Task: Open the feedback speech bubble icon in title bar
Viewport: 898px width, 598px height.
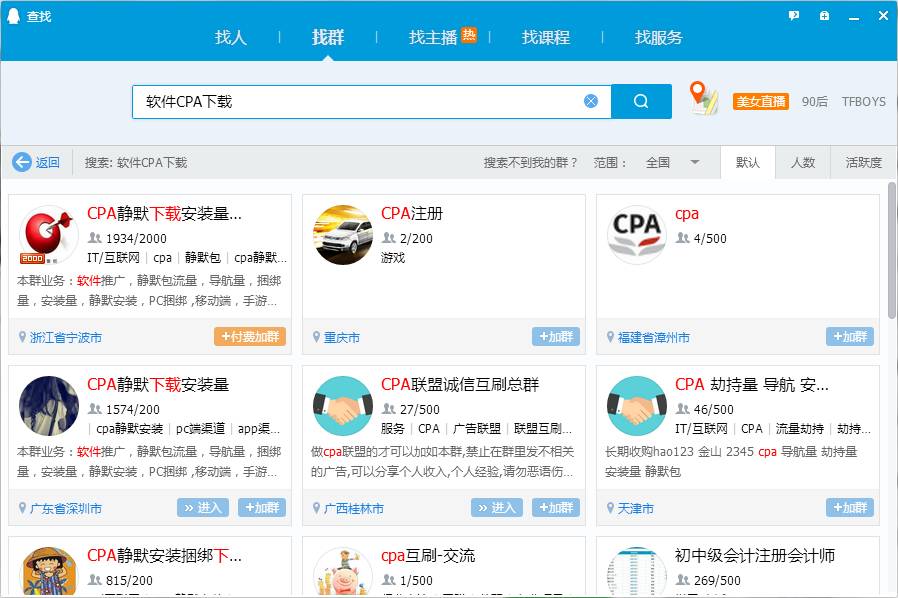Action: coord(794,15)
